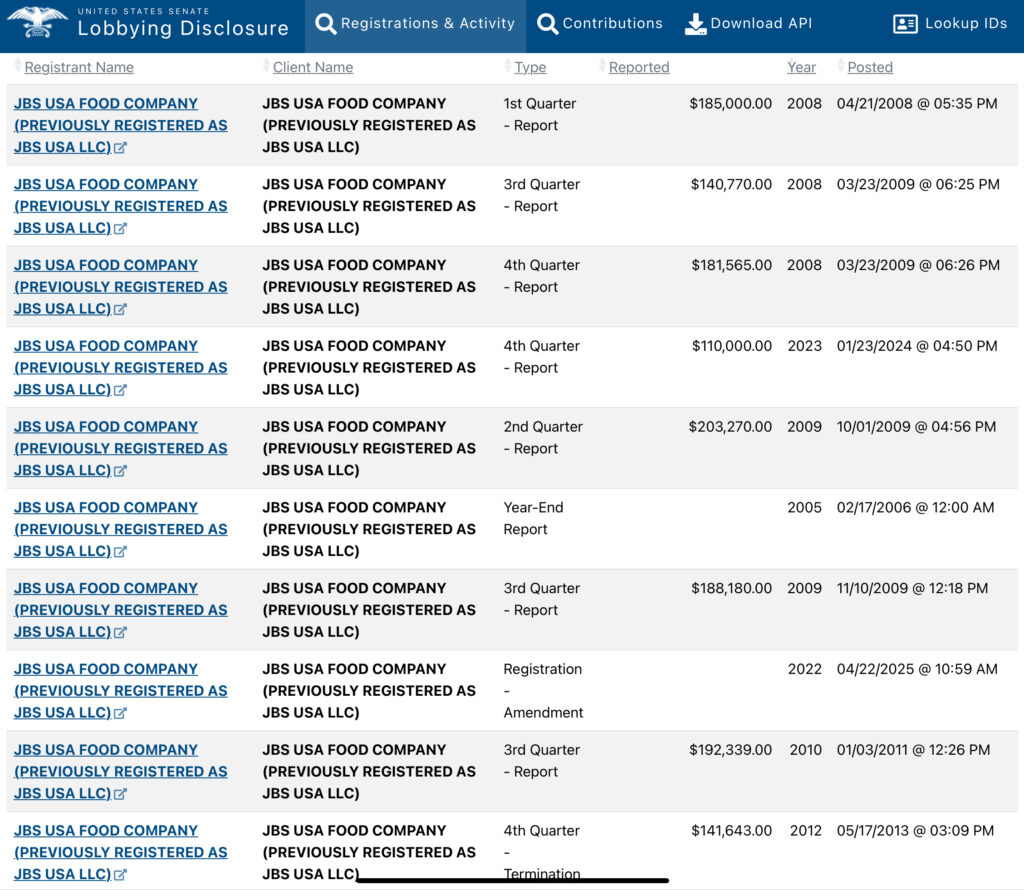Open JBS registrant link for $203,270.00 2009 filing

click(106, 427)
